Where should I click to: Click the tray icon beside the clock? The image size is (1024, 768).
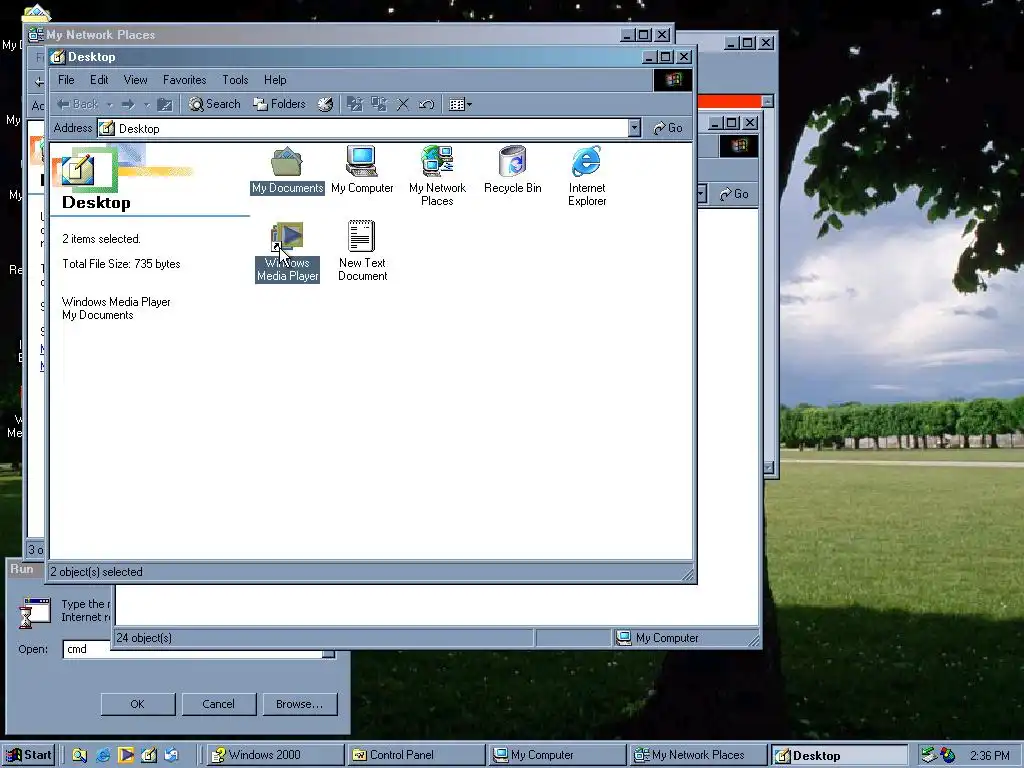tap(947, 755)
